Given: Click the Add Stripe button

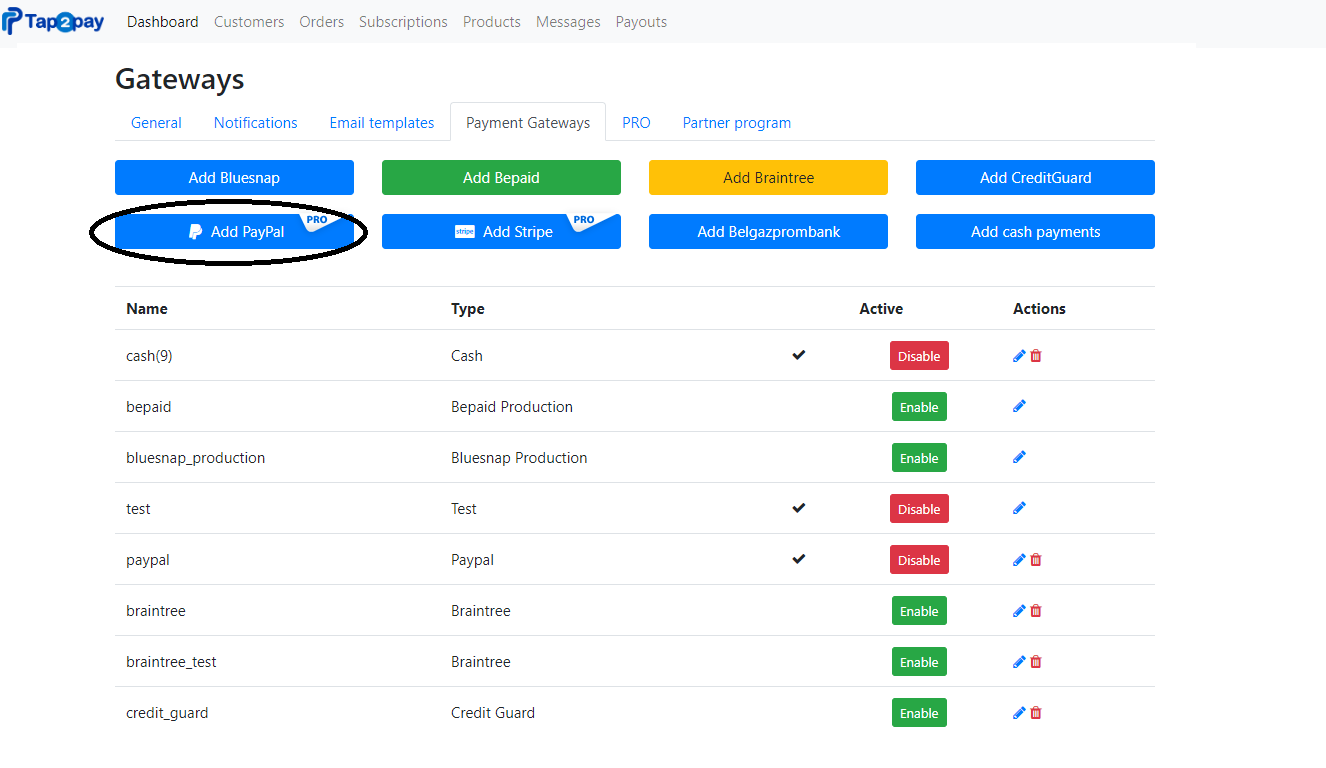Looking at the screenshot, I should pyautogui.click(x=501, y=231).
